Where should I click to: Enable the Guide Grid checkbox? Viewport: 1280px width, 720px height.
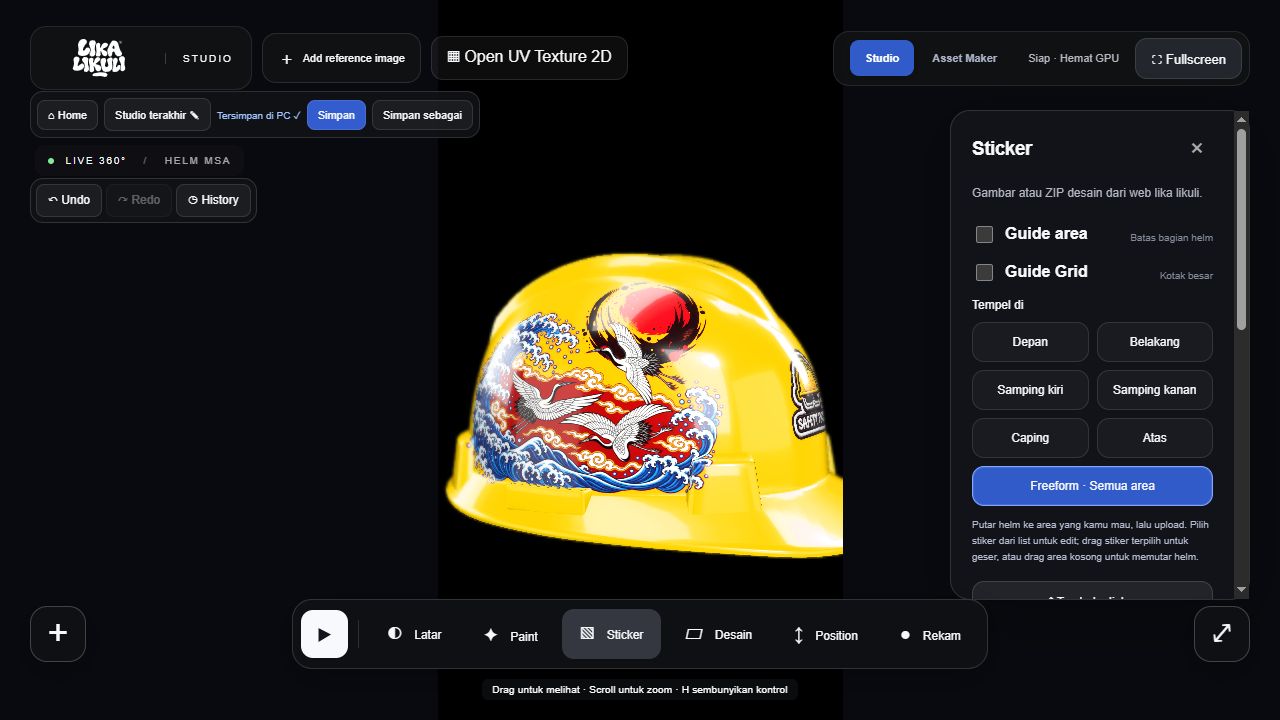[984, 272]
